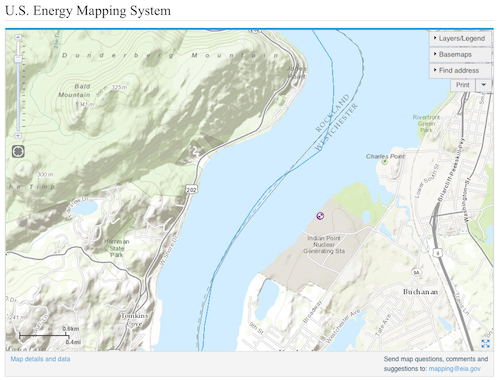
Task: Expand the Basemaps panel
Action: tap(460, 54)
